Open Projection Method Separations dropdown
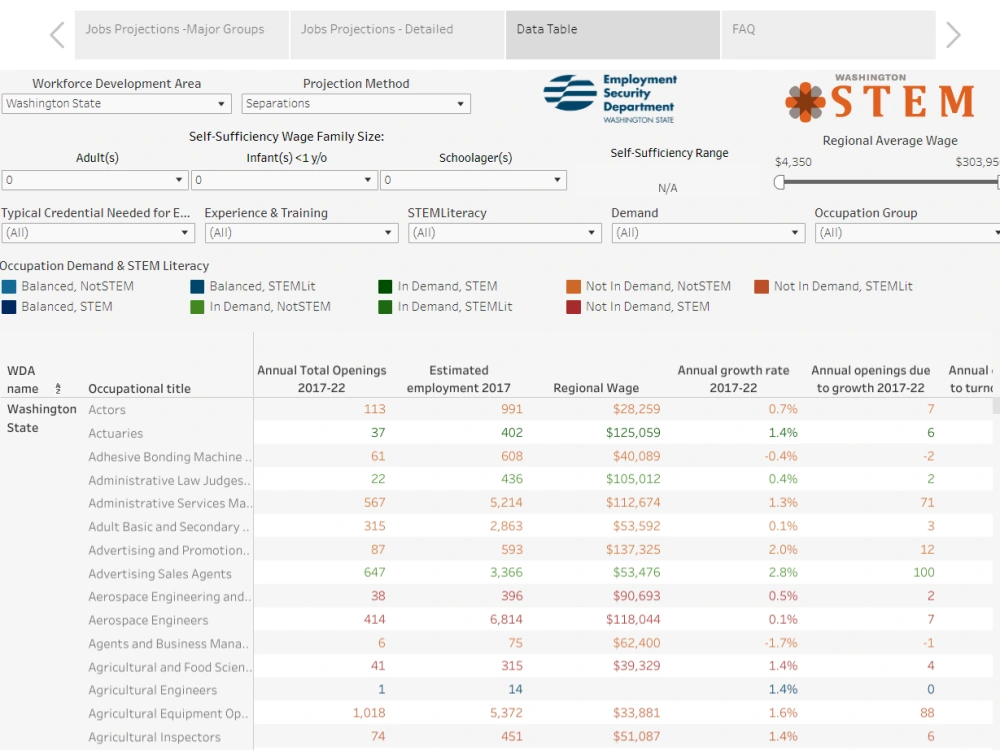The image size is (1000, 750). (x=356, y=103)
